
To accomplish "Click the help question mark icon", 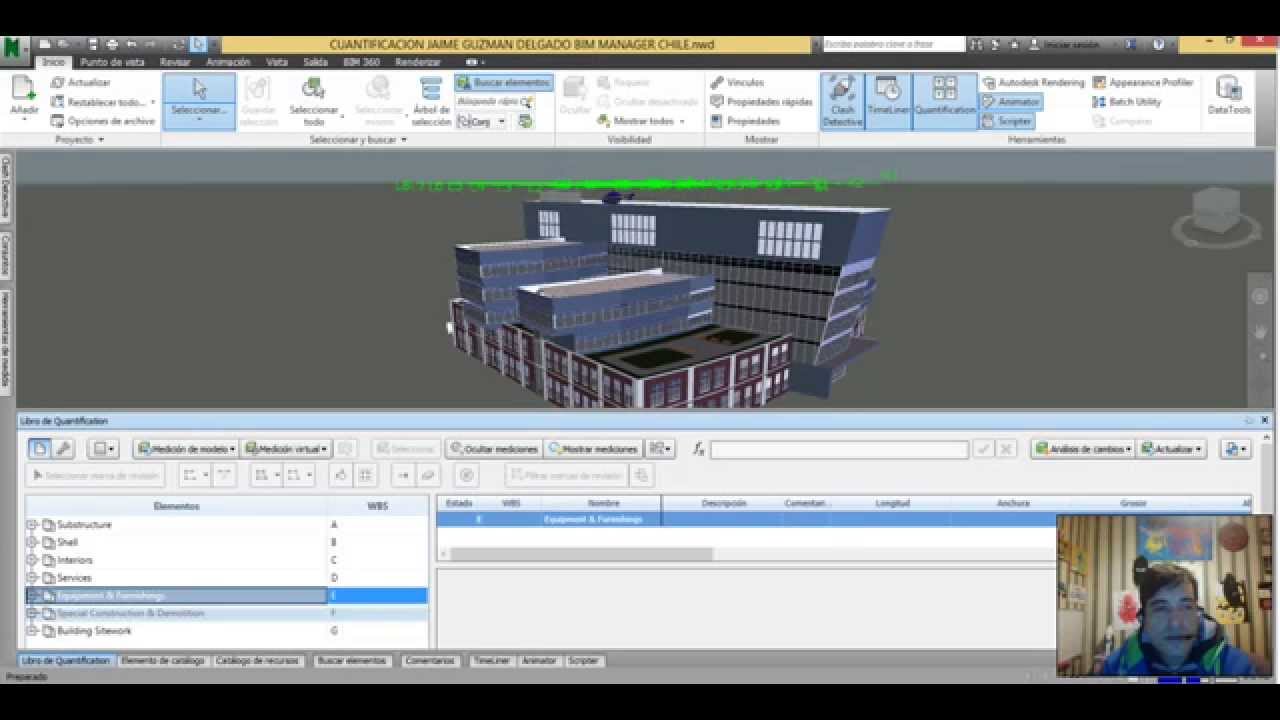I will [x=1159, y=45].
